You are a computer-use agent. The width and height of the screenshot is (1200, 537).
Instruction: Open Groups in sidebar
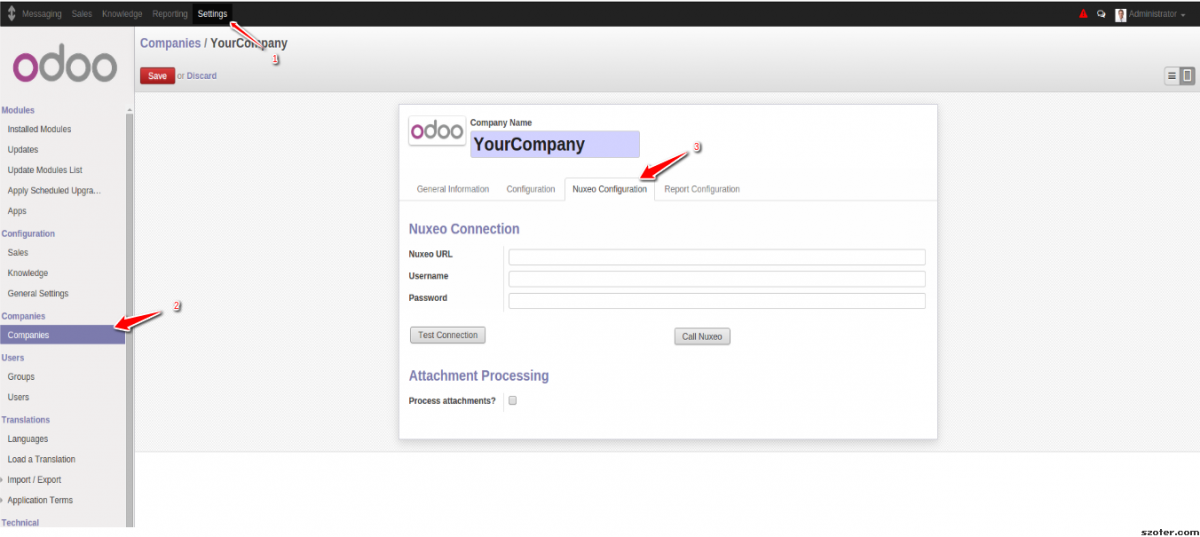click(21, 377)
